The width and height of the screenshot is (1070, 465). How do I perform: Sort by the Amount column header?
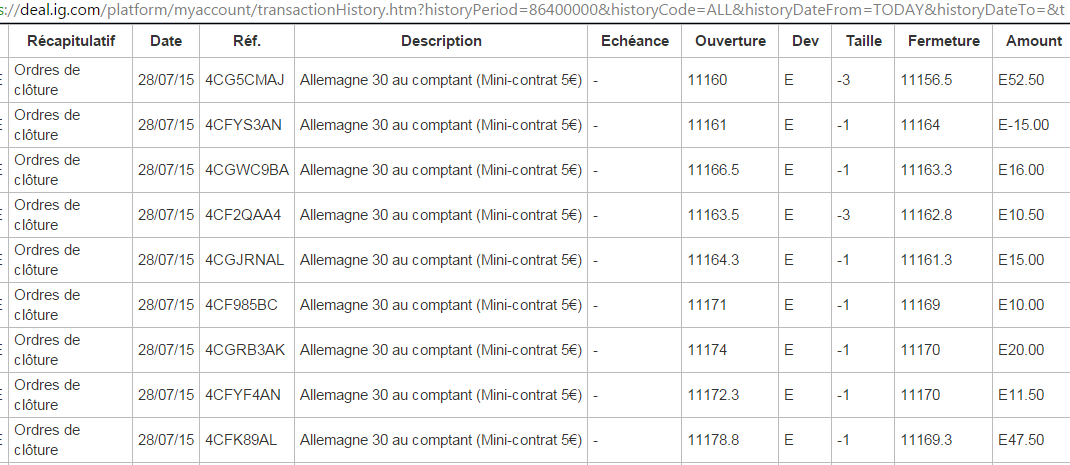click(x=1034, y=41)
